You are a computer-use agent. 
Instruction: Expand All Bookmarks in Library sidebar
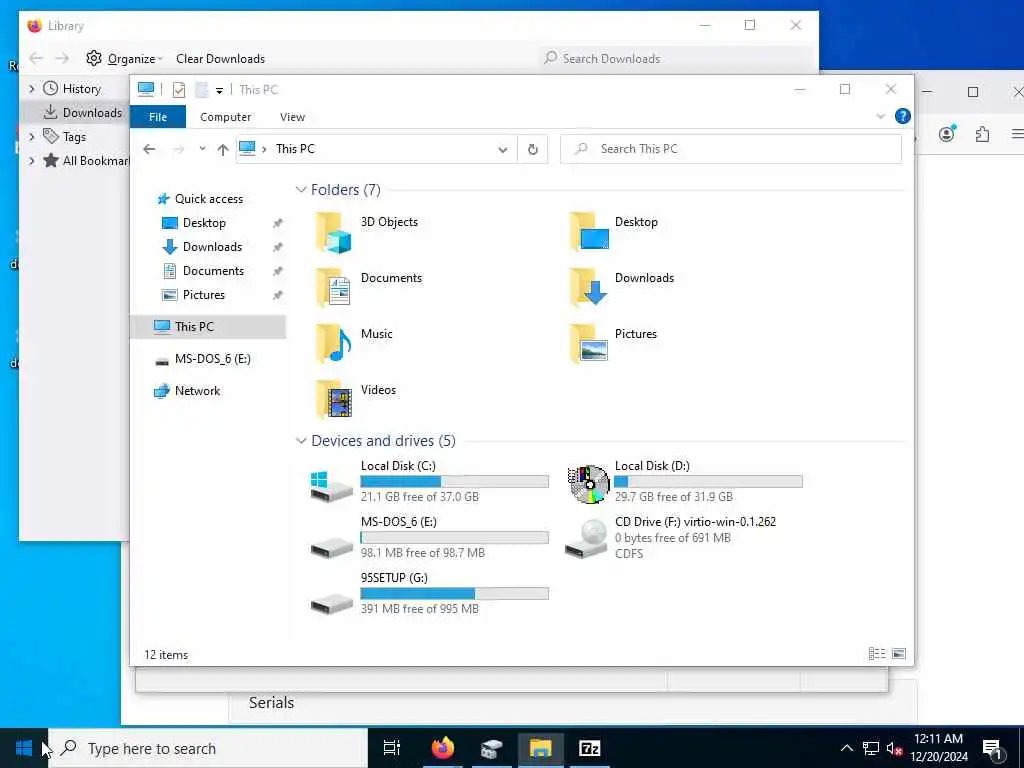click(31, 161)
